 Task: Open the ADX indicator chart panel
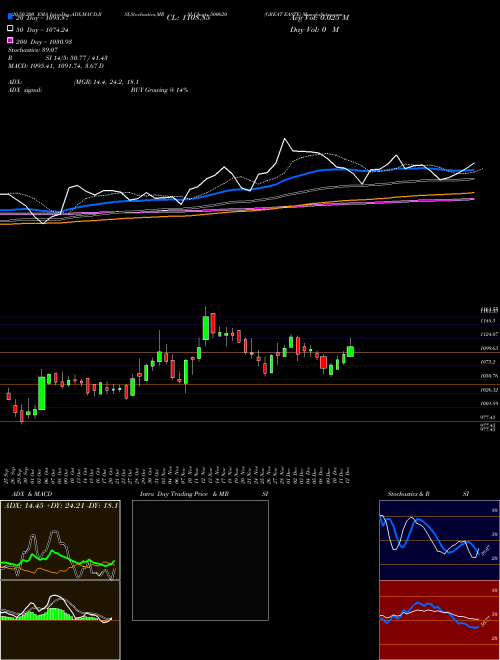tap(60, 540)
